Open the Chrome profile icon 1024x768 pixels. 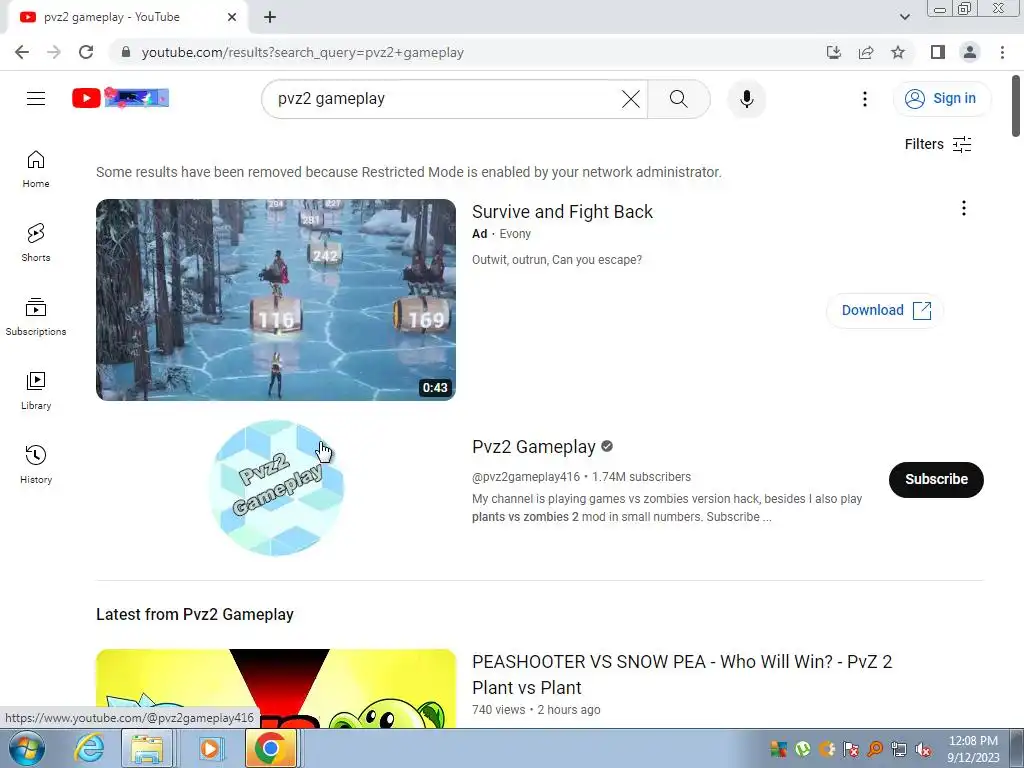(x=970, y=52)
